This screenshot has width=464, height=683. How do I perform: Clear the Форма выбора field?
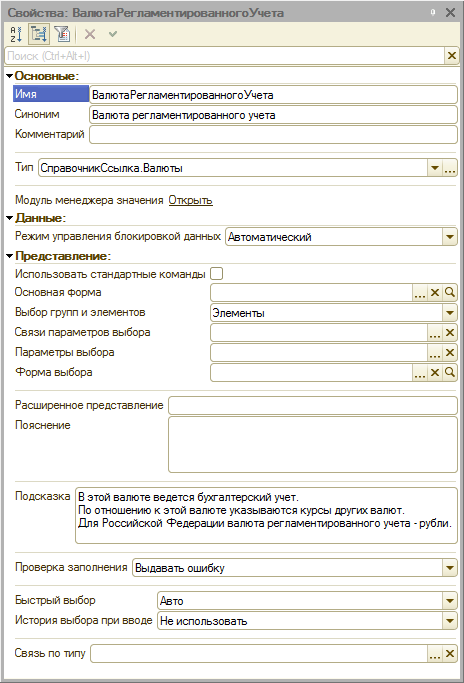[x=435, y=373]
